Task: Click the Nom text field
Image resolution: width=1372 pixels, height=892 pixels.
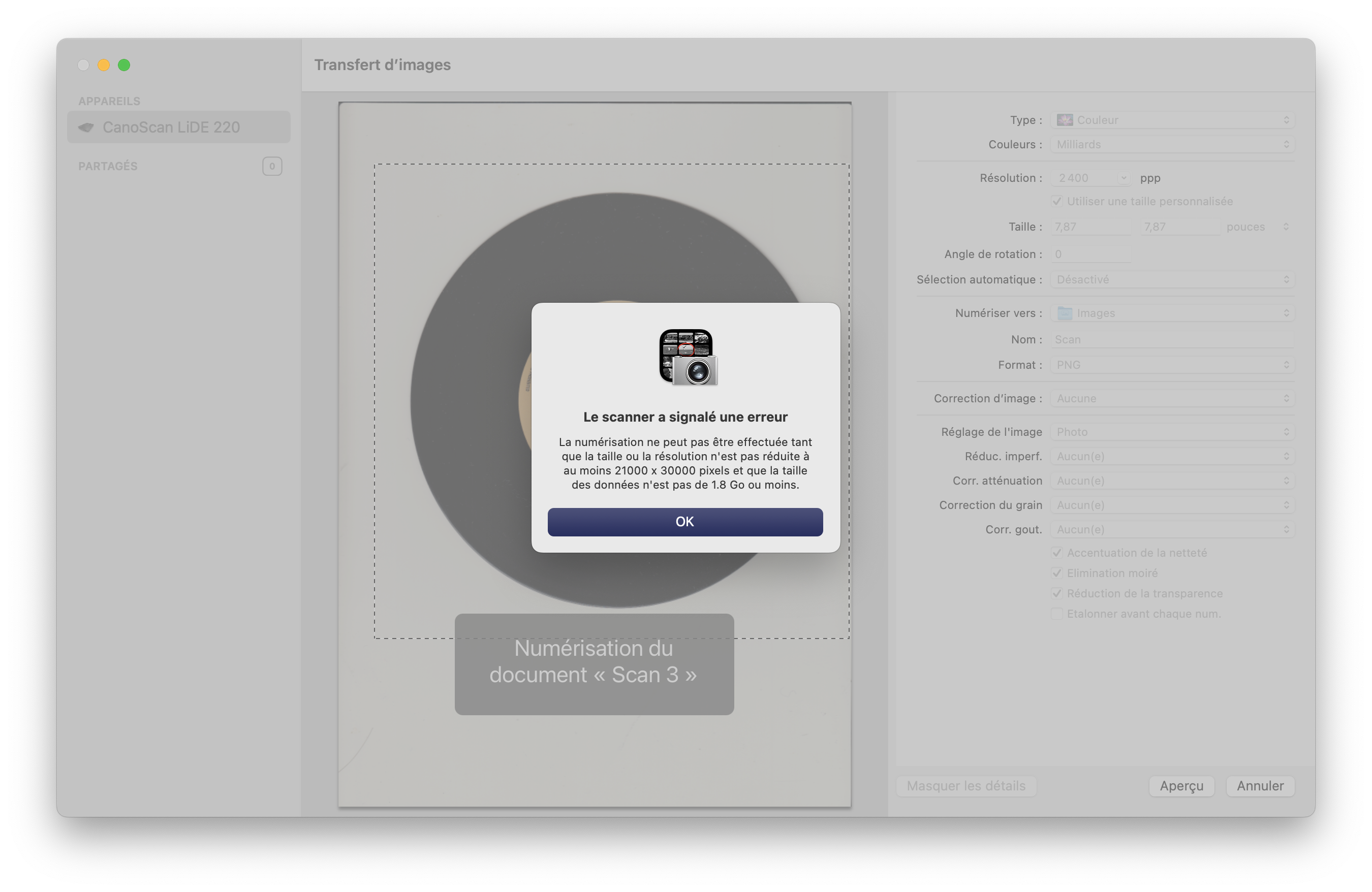Action: (1171, 339)
